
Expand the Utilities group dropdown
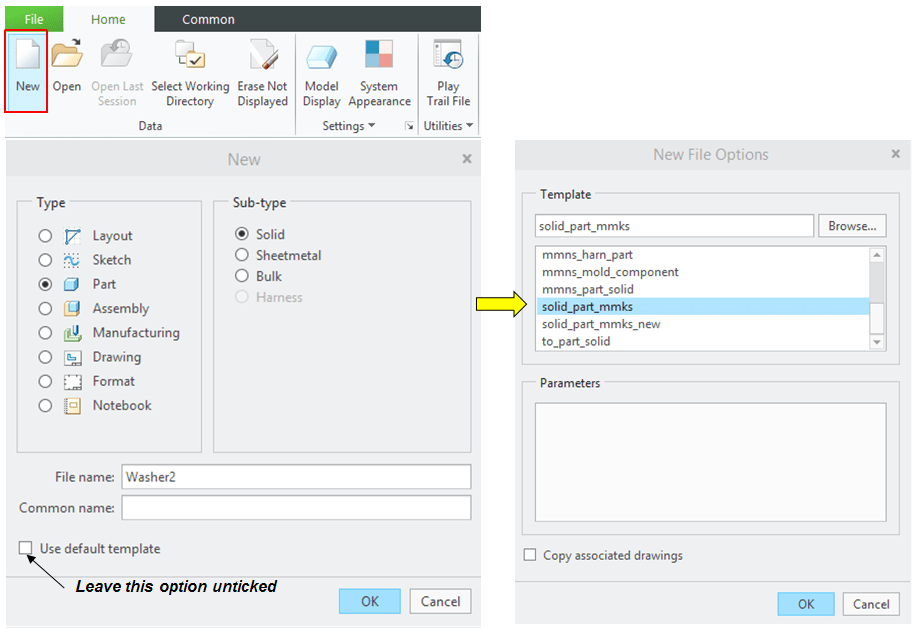coord(449,126)
